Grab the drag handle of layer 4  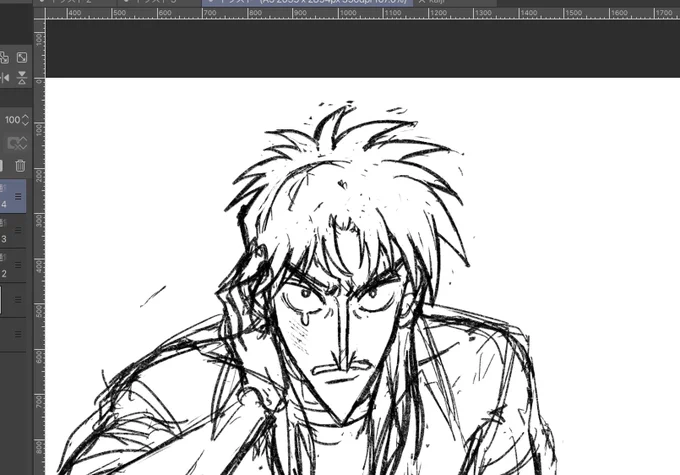[18, 197]
